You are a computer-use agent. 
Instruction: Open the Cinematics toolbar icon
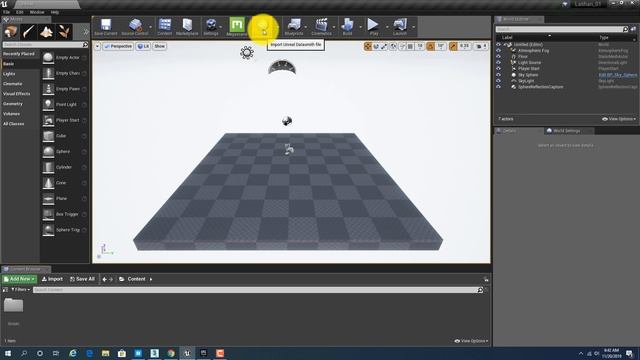coord(321,27)
